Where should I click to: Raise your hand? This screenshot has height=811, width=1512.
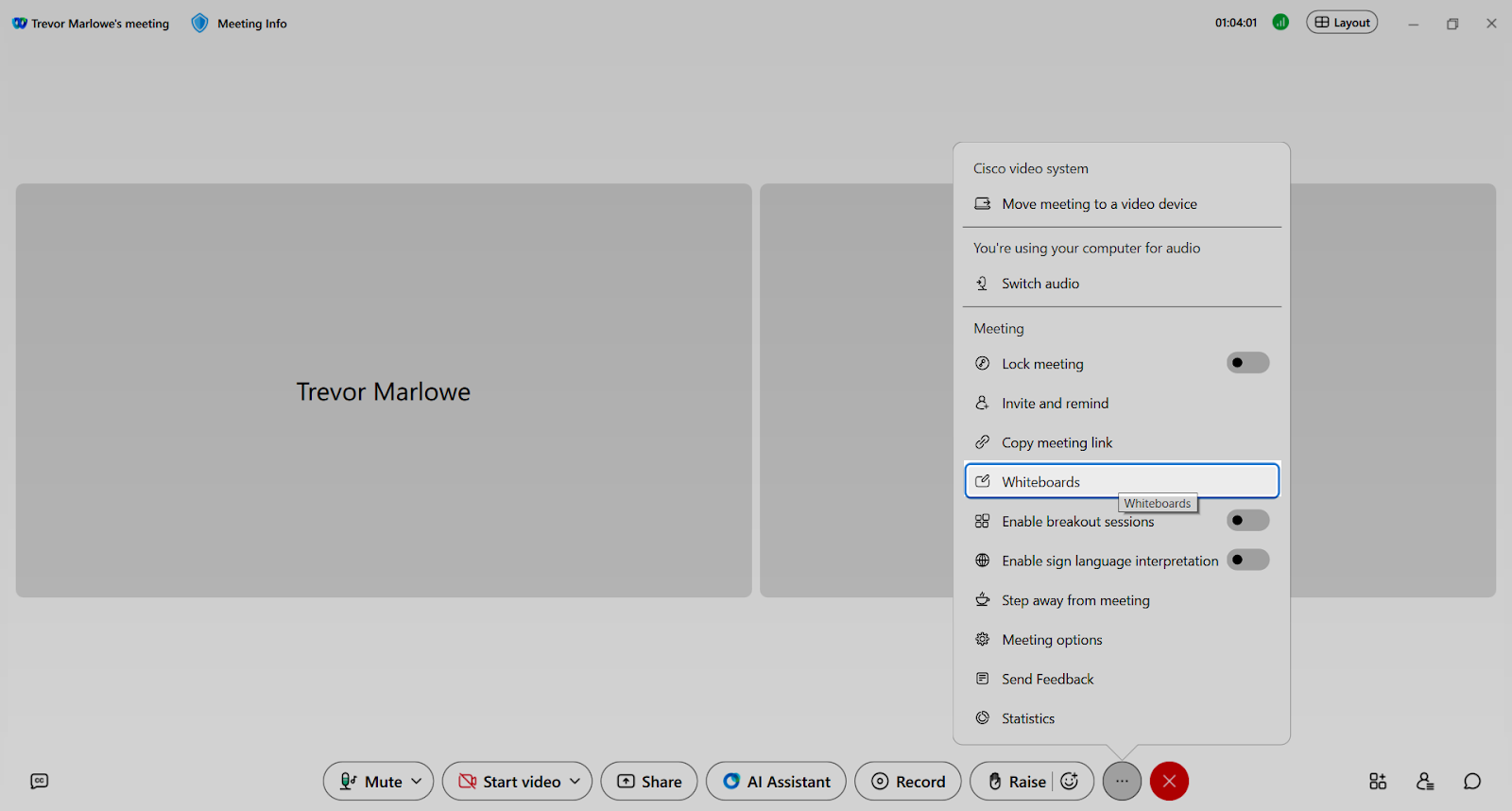1017,782
